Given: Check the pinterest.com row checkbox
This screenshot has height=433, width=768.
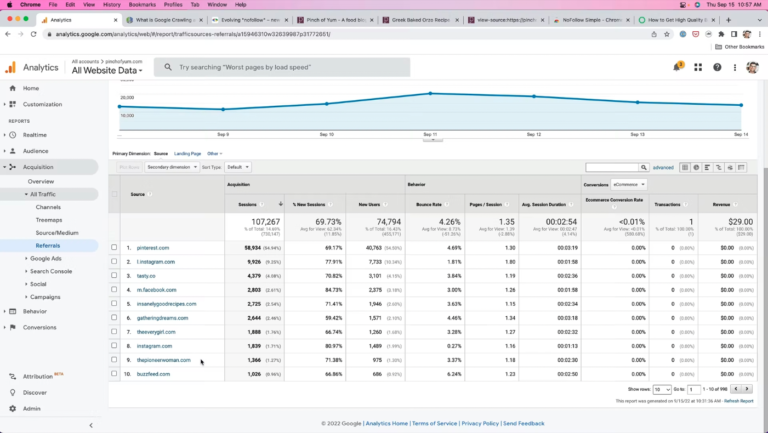Looking at the screenshot, I should [x=114, y=247].
